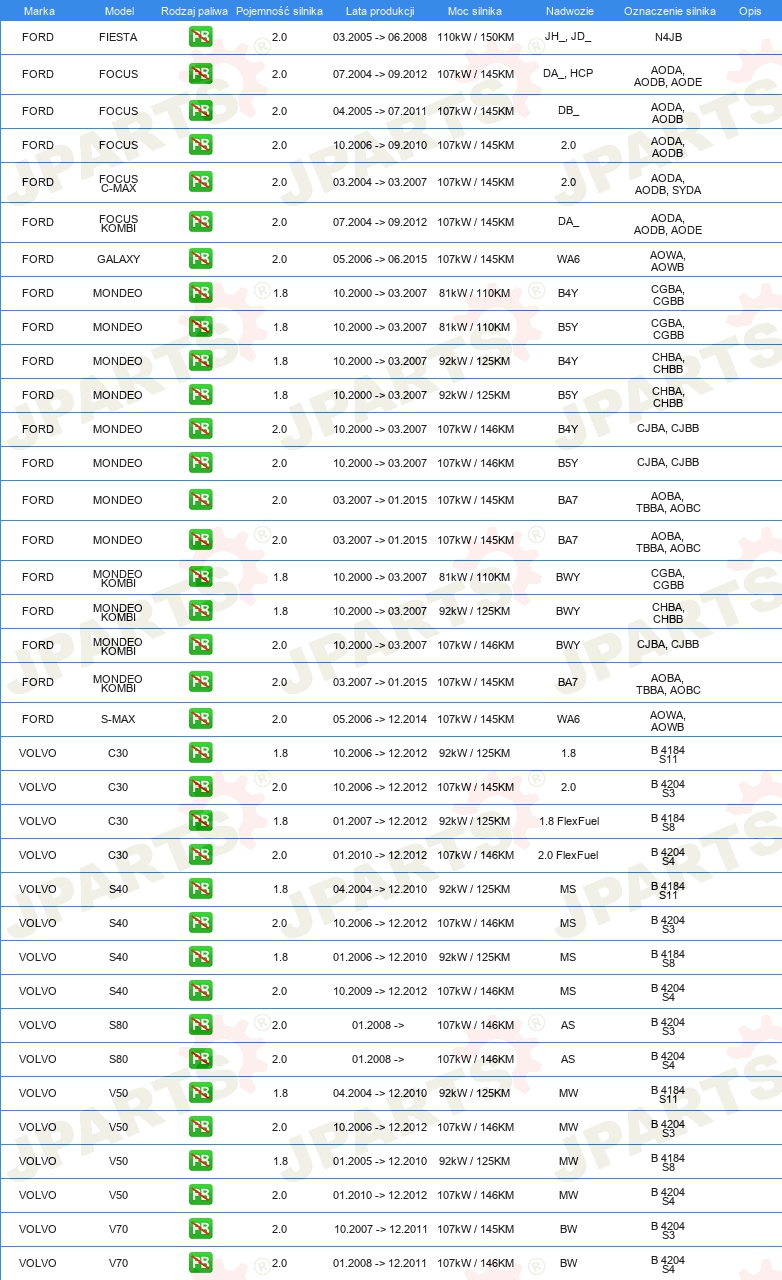Image resolution: width=782 pixels, height=1280 pixels.
Task: Click fuel icon for VOLVO S80 engine B 4204 S4
Action: [x=200, y=1059]
